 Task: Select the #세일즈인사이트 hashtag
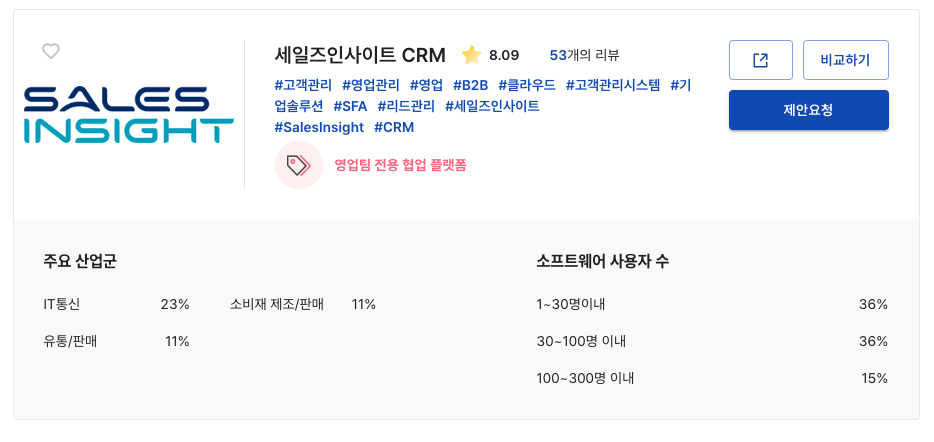point(492,106)
